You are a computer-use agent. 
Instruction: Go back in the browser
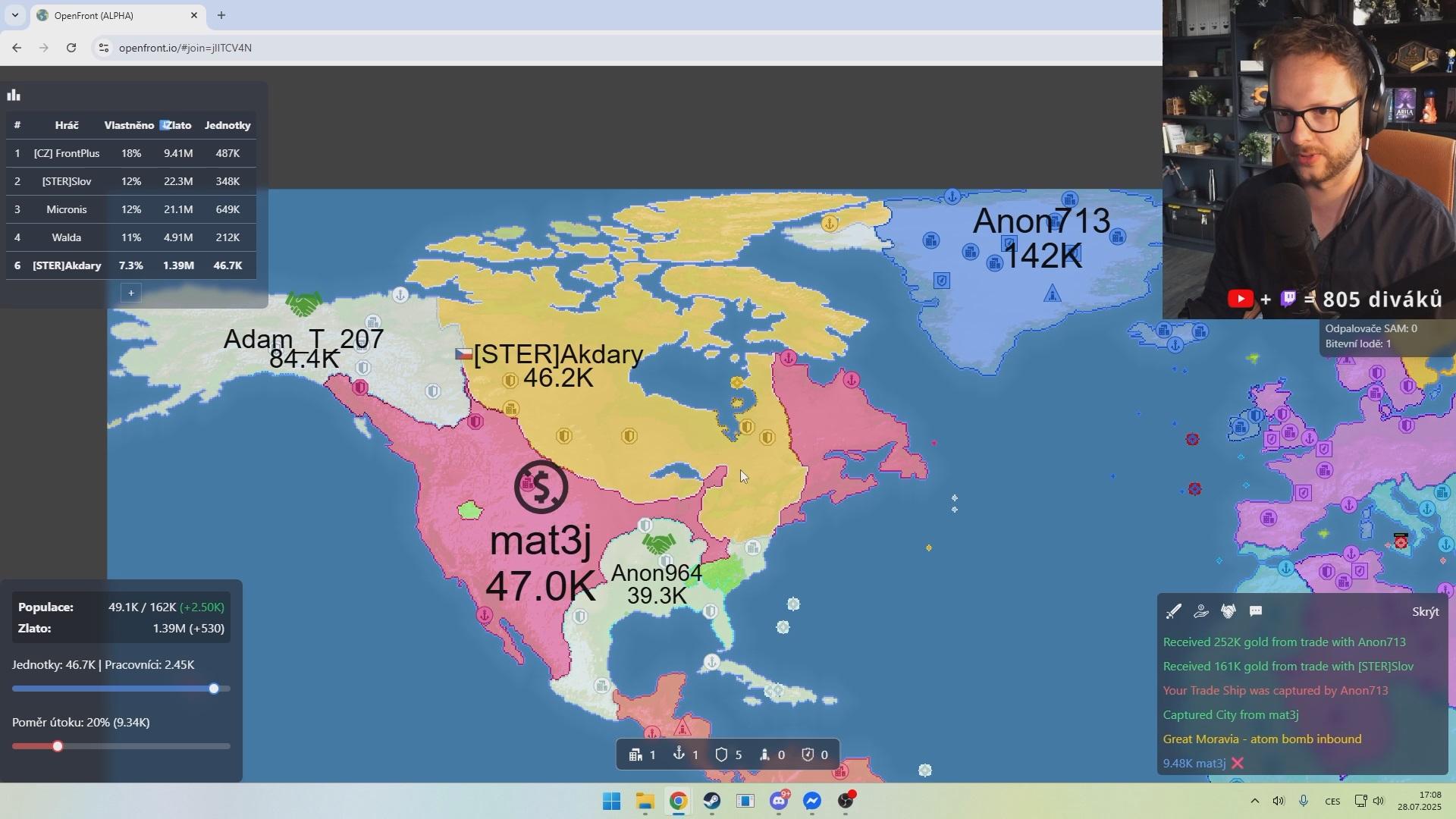17,48
